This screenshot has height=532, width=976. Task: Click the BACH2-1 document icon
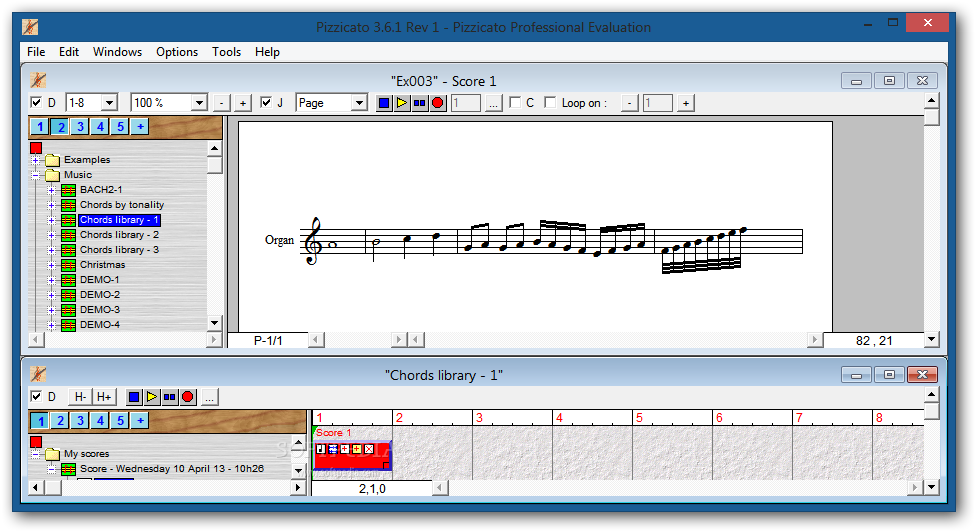coord(68,190)
